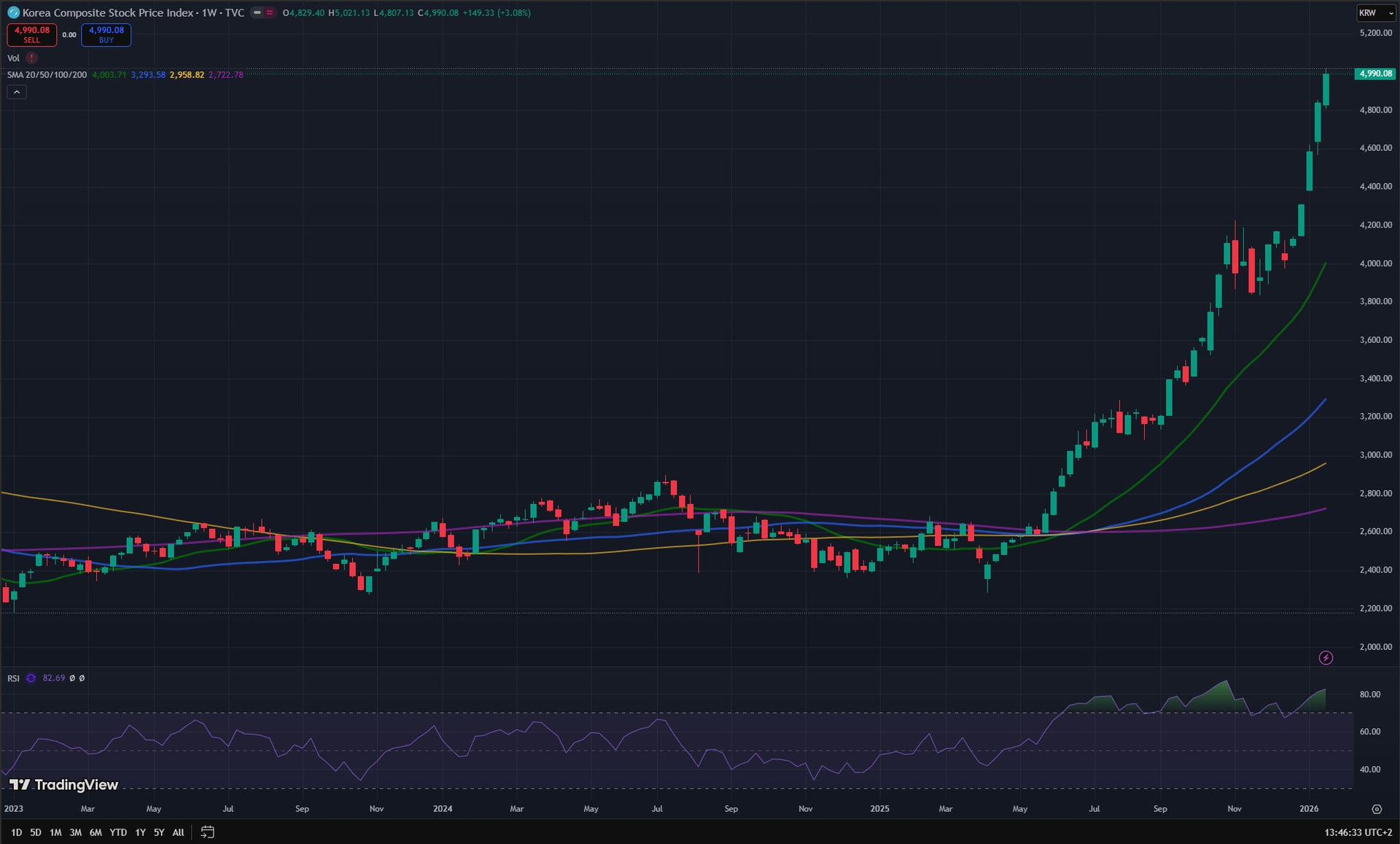Click the purple lightning bolt icon

tap(1326, 658)
